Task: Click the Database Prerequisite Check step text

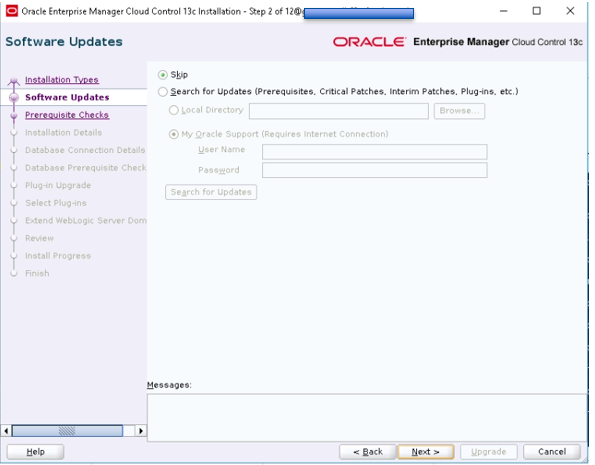Action: [x=85, y=167]
